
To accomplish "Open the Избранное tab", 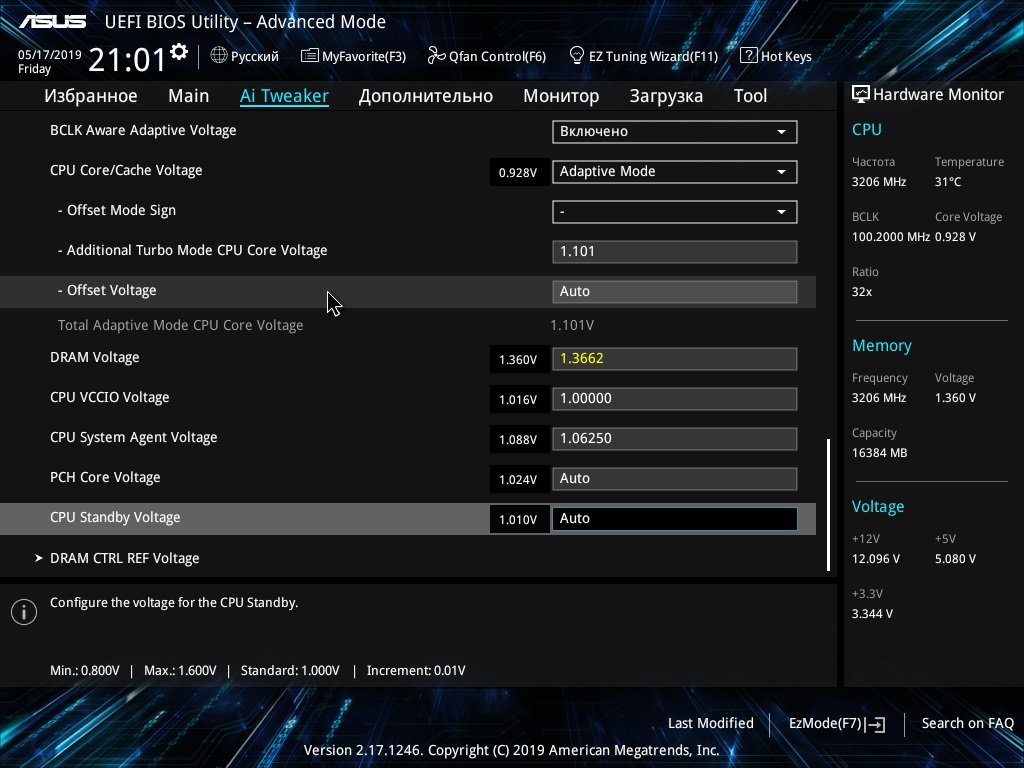I will 91,96.
